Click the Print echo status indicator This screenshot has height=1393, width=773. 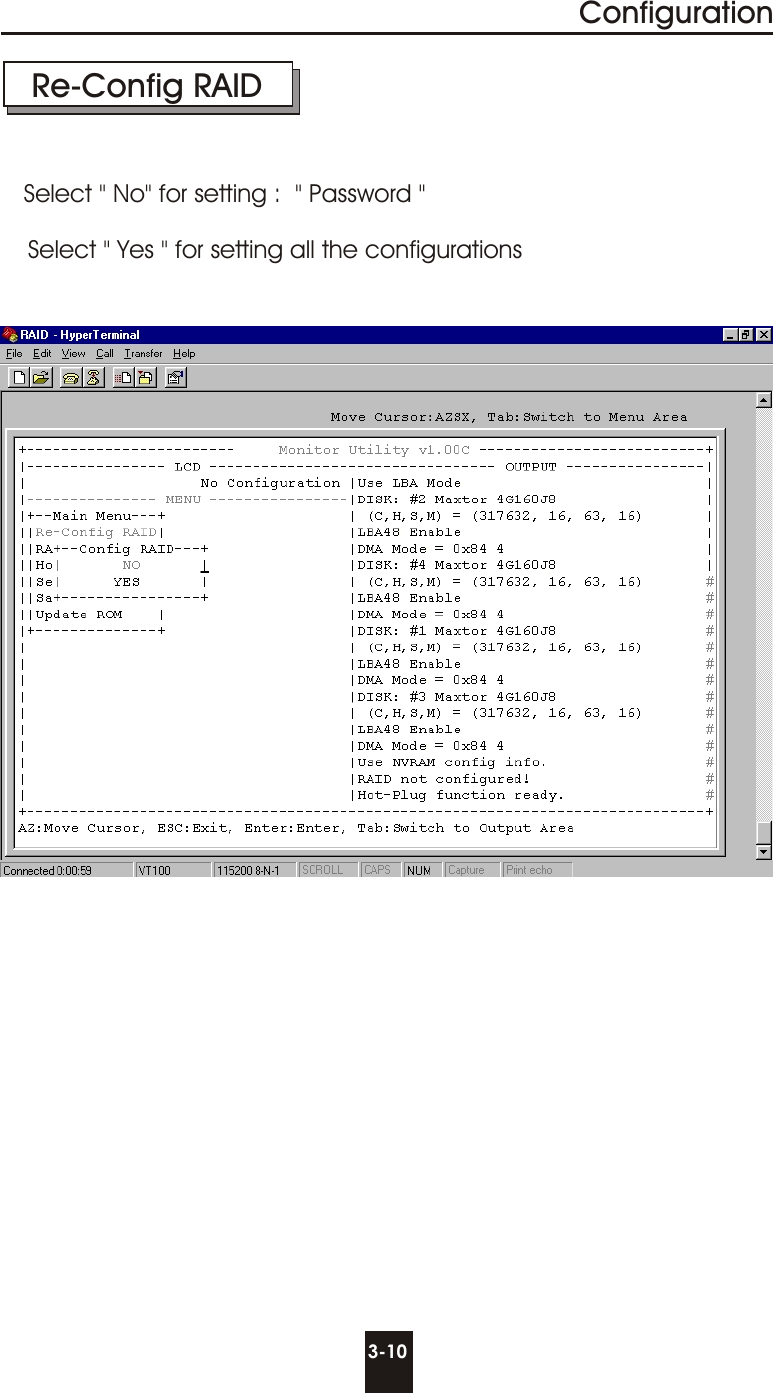click(x=538, y=870)
